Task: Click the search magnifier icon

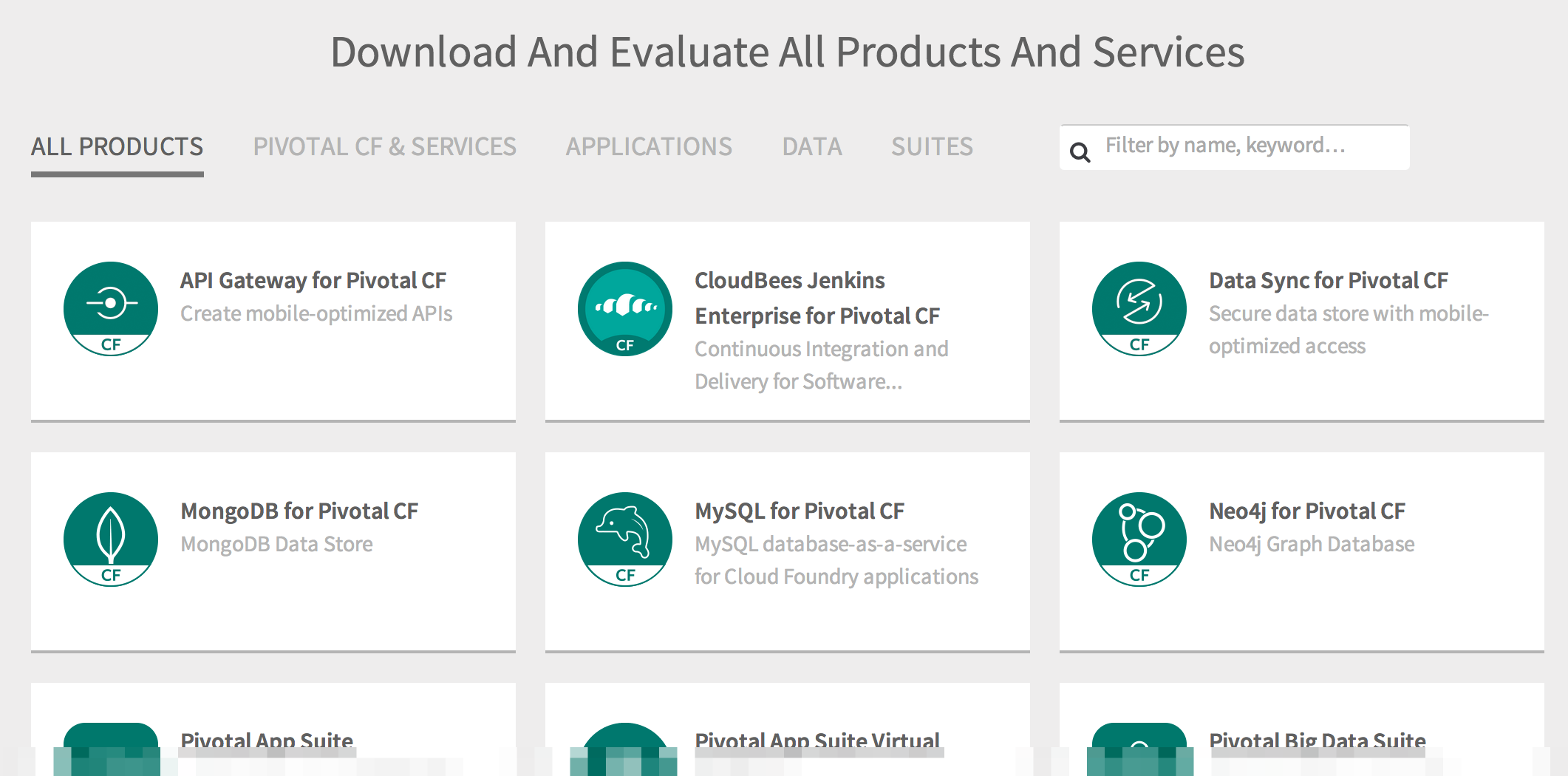Action: pyautogui.click(x=1080, y=152)
